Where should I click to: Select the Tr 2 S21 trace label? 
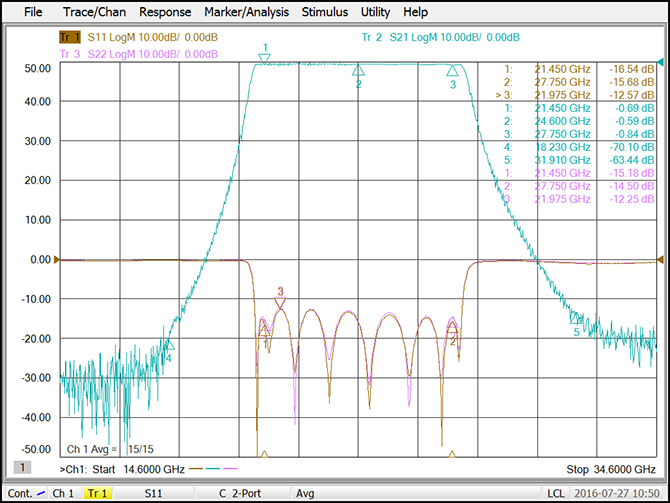[x=441, y=37]
